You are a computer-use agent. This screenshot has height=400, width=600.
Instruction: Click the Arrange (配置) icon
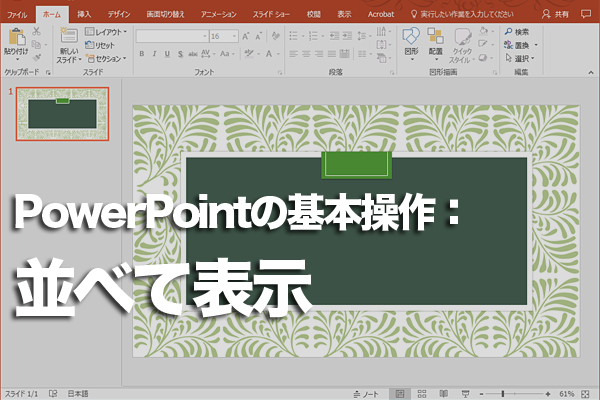coord(435,36)
